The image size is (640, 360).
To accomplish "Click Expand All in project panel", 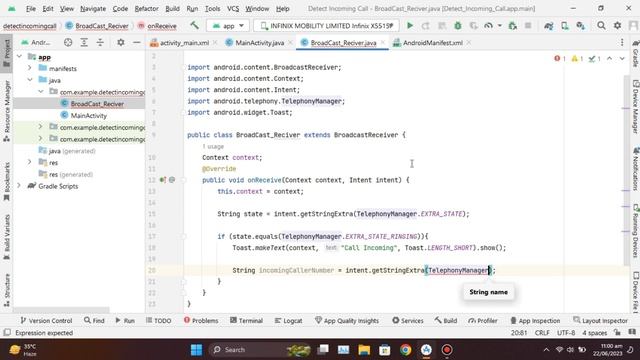I will 84,42.
